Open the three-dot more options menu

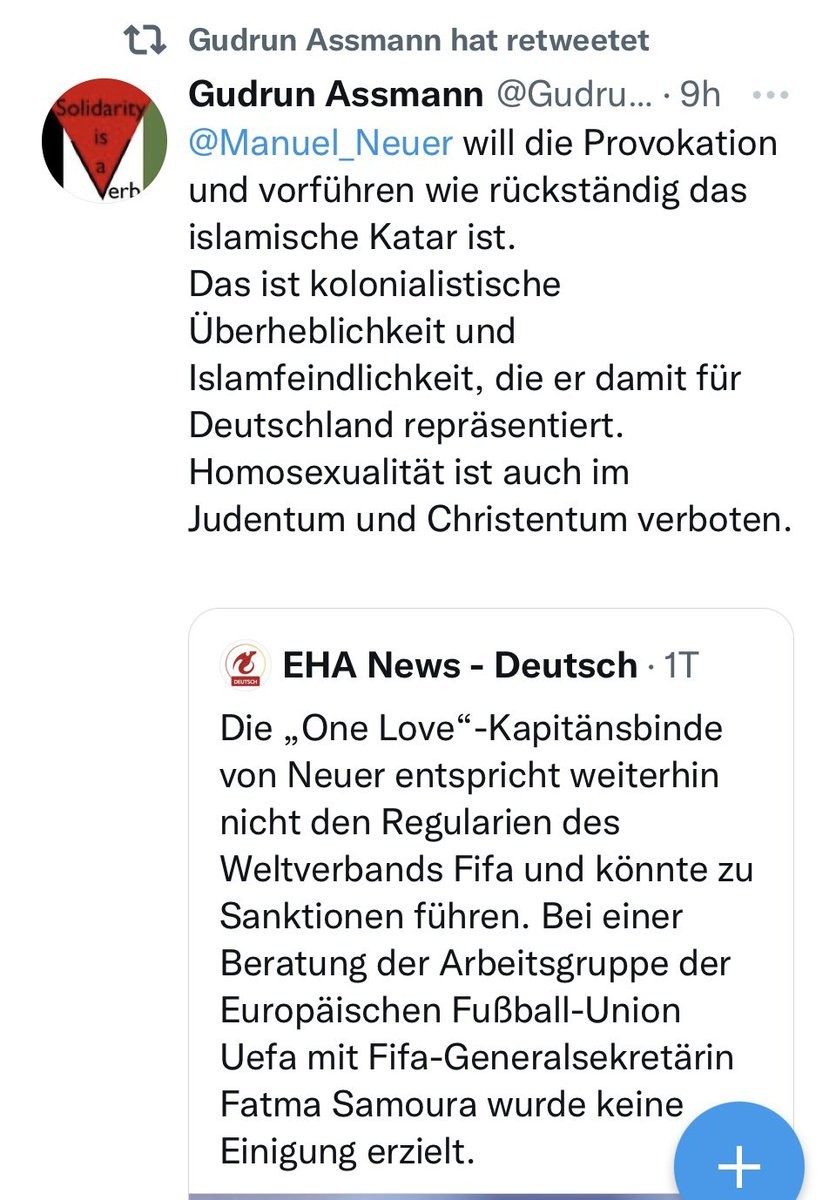click(769, 95)
